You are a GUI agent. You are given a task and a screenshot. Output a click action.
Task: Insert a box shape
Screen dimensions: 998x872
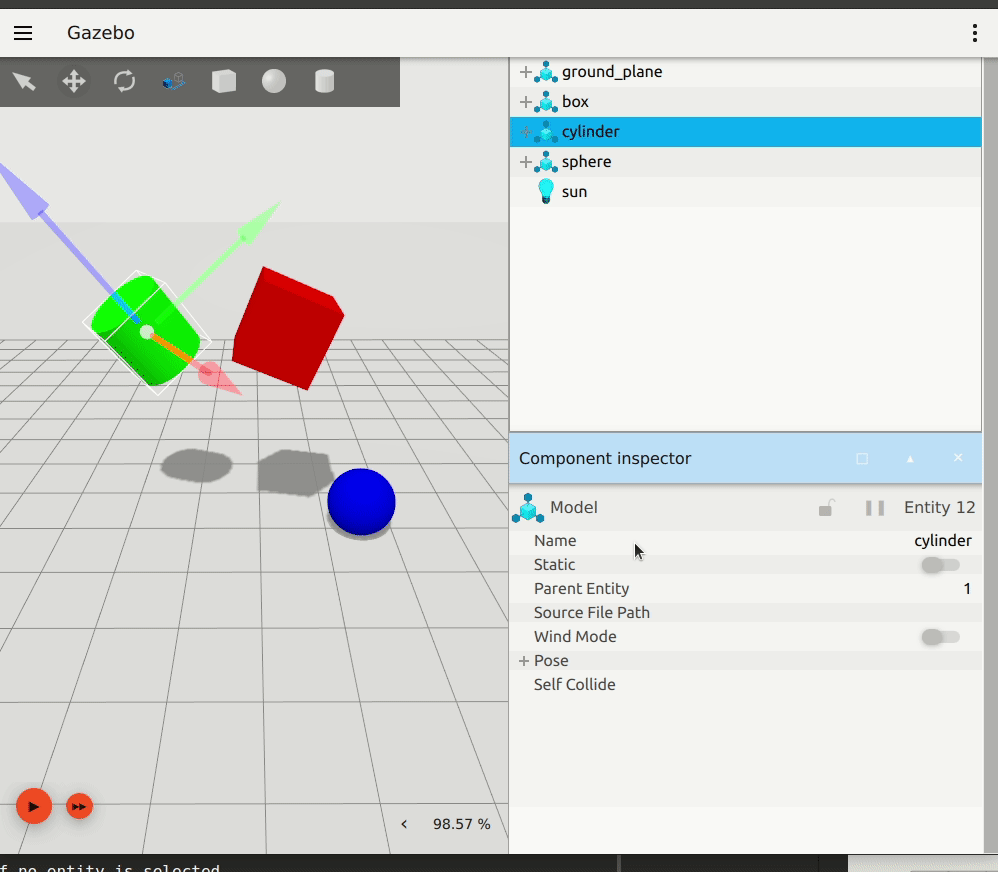[x=224, y=81]
